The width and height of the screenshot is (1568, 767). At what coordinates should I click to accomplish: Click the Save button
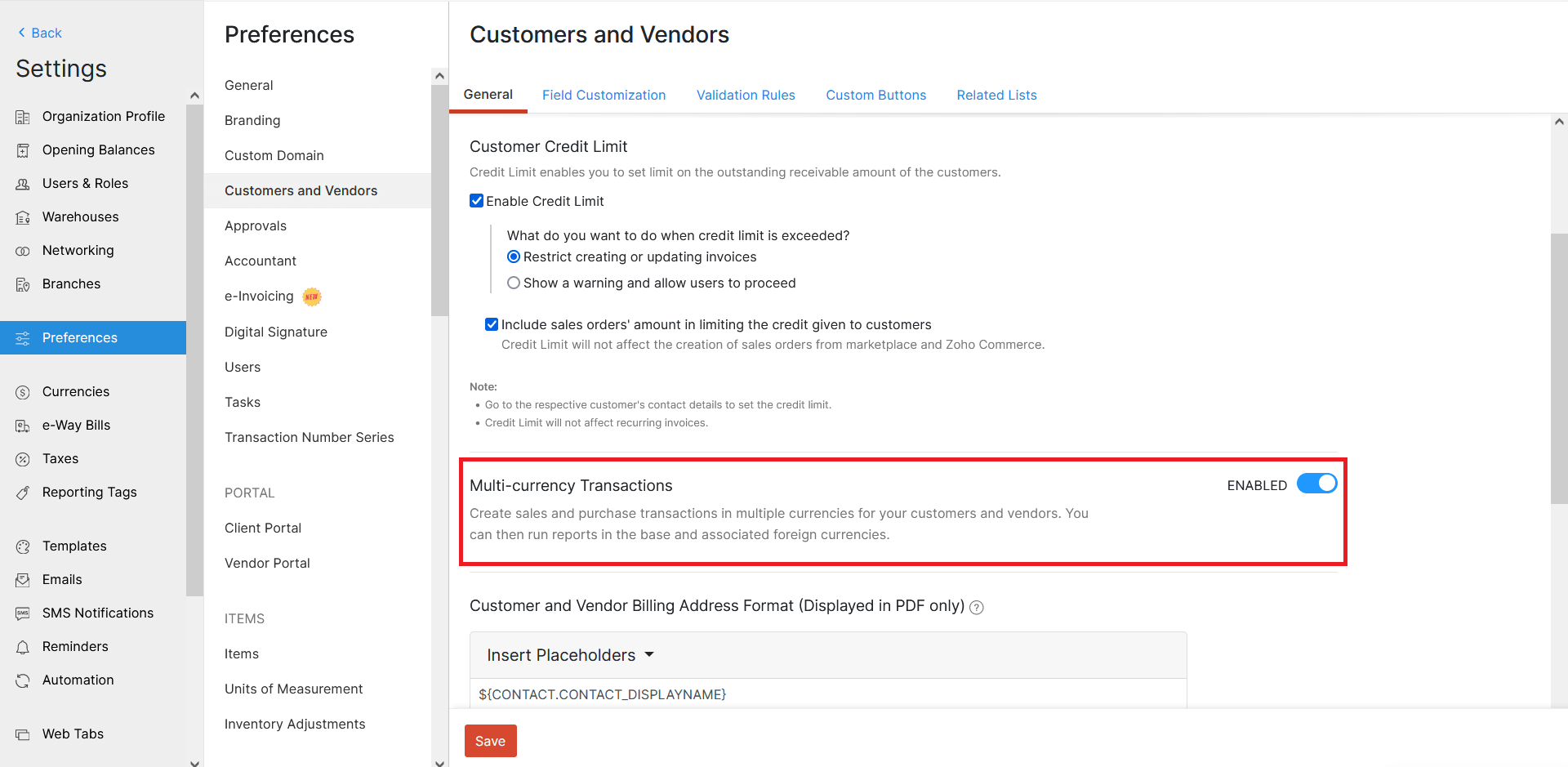[491, 741]
